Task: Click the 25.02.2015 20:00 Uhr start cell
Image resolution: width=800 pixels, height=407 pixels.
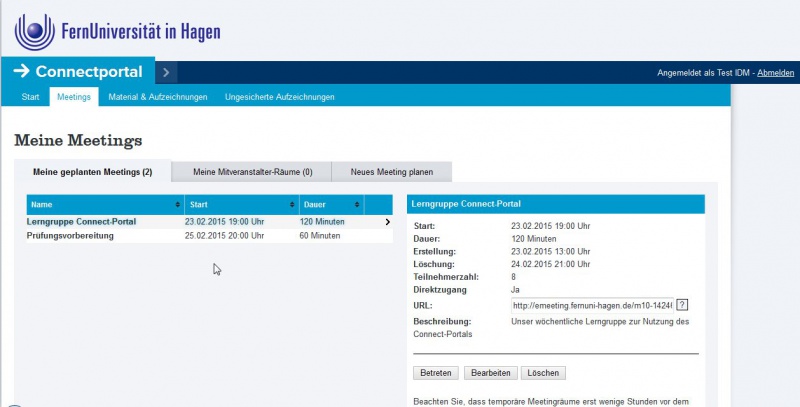Action: [224, 236]
